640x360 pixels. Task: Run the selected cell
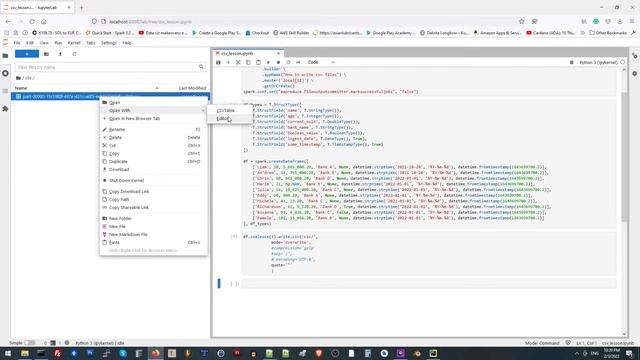click(x=268, y=62)
